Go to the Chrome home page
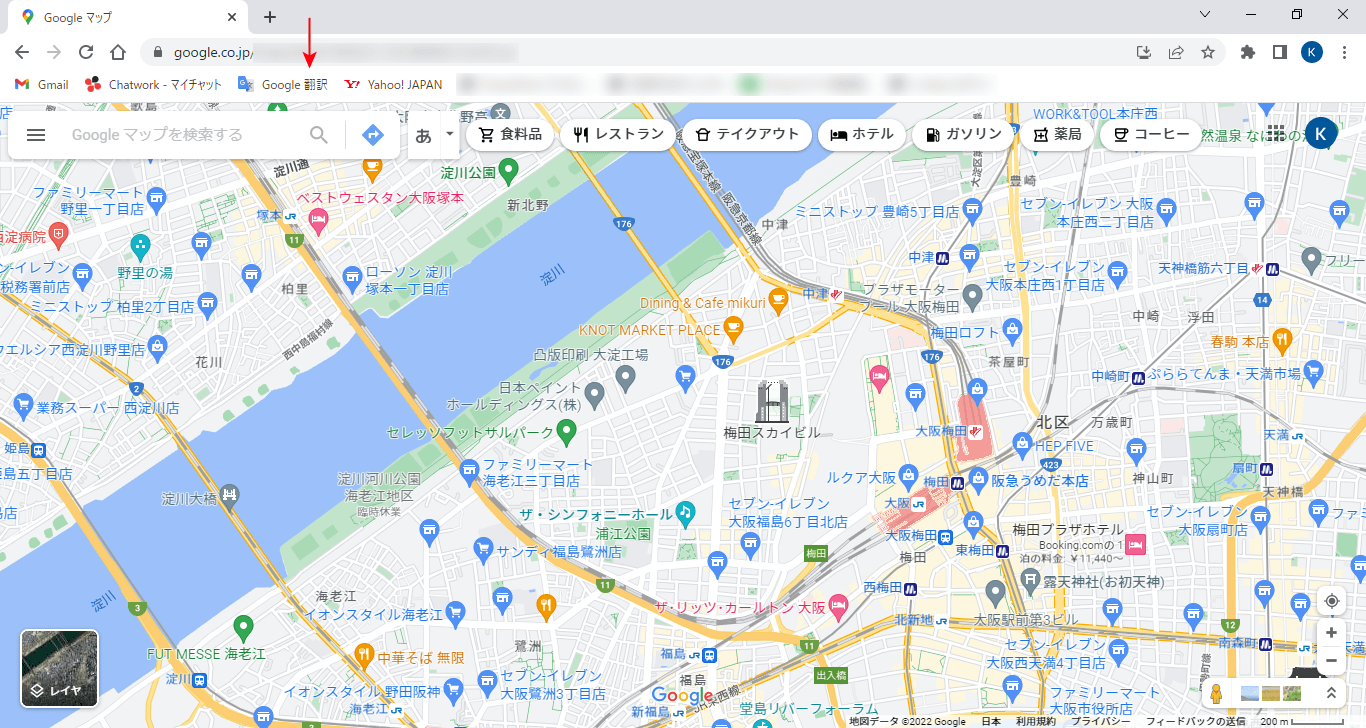Viewport: 1366px width, 728px height. coord(118,52)
